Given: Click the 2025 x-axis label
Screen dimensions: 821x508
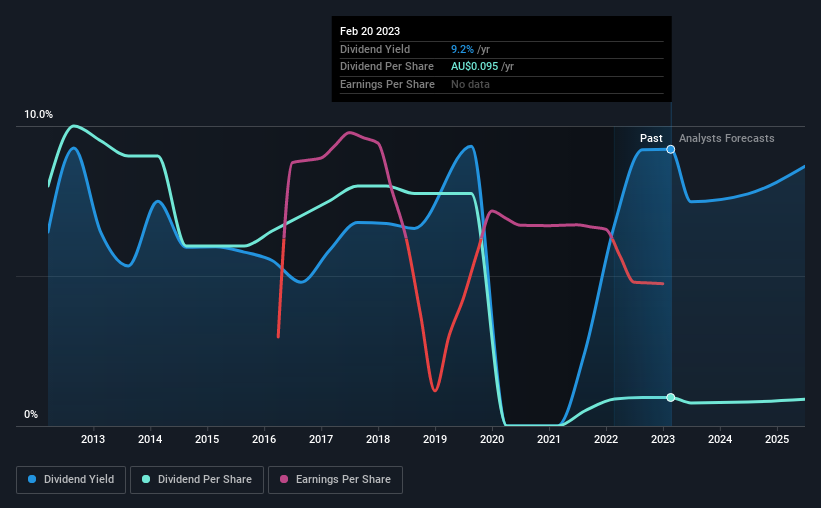Looking at the screenshot, I should pyautogui.click(x=777, y=439).
